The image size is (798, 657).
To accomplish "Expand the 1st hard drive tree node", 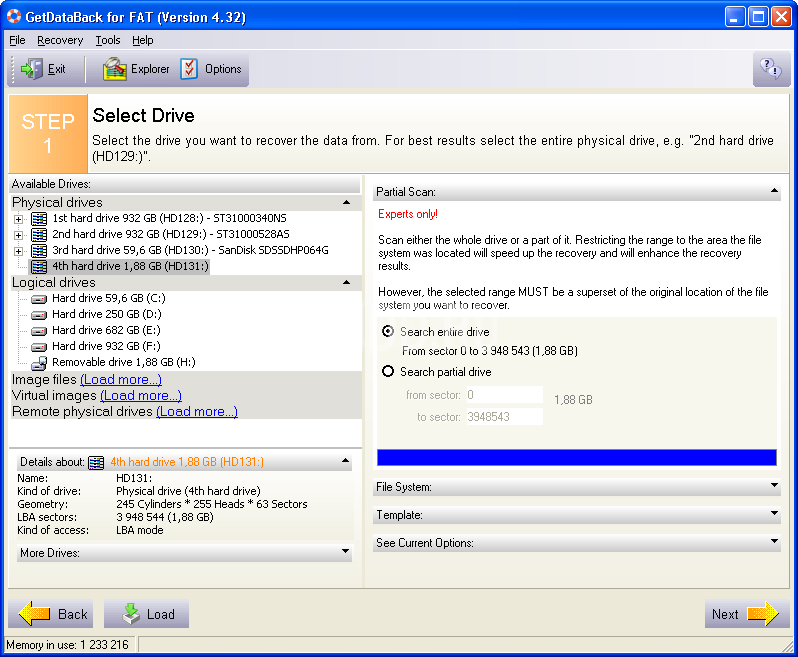I will click(18, 219).
